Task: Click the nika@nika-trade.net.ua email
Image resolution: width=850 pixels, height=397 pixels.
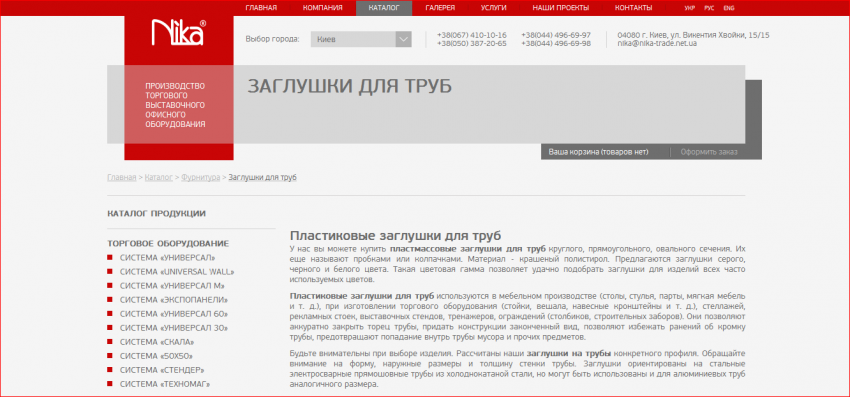Action: pyautogui.click(x=657, y=43)
